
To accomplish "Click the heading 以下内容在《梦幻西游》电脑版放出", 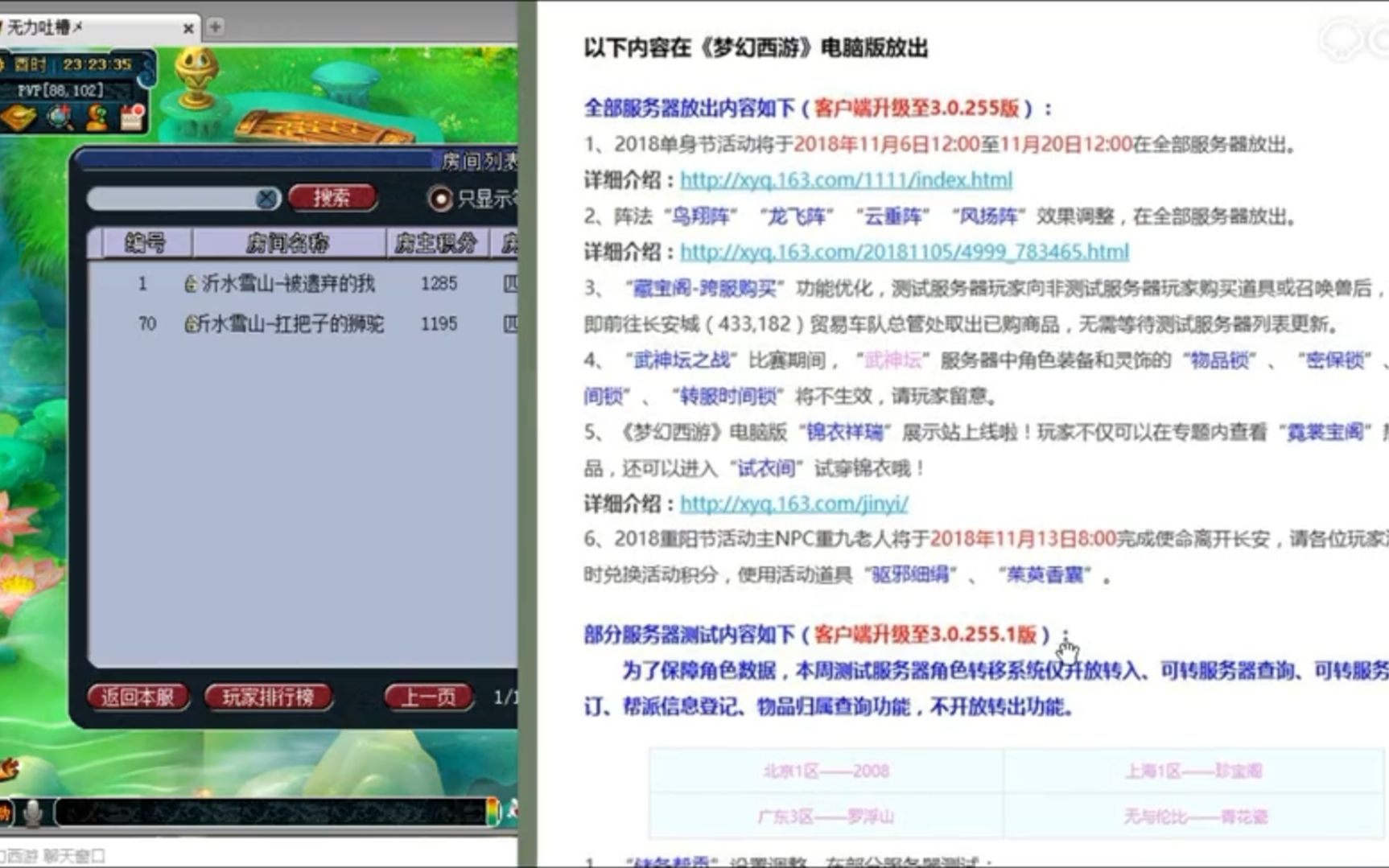I will tap(756, 47).
